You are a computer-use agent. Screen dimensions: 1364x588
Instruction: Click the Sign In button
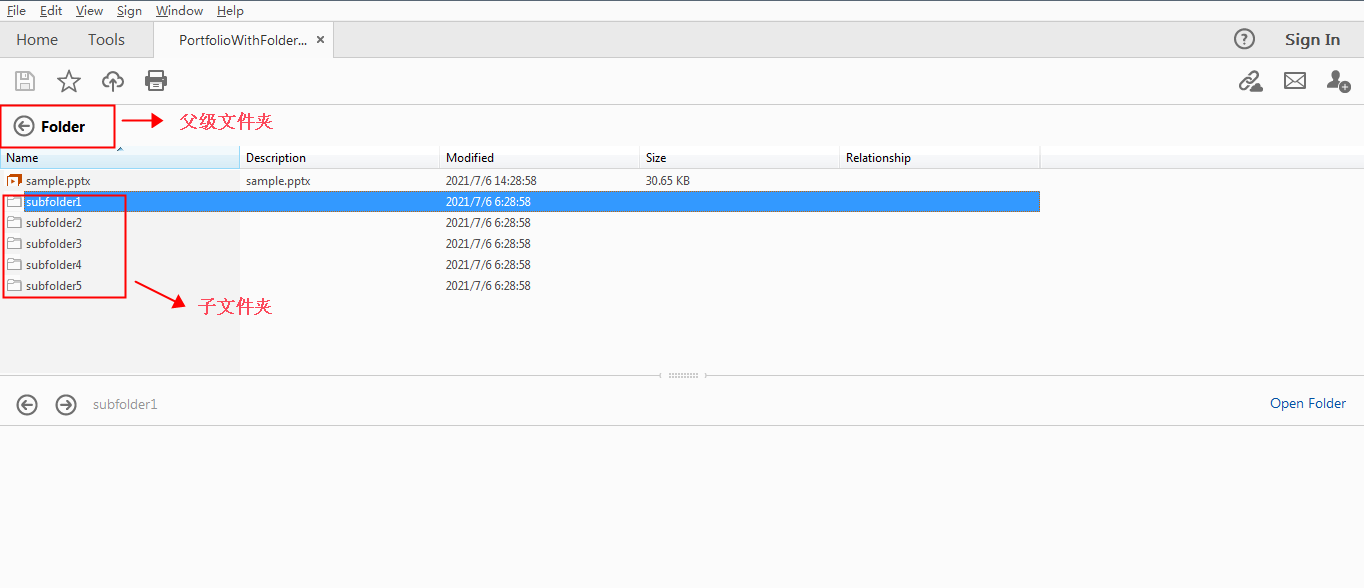click(1312, 40)
